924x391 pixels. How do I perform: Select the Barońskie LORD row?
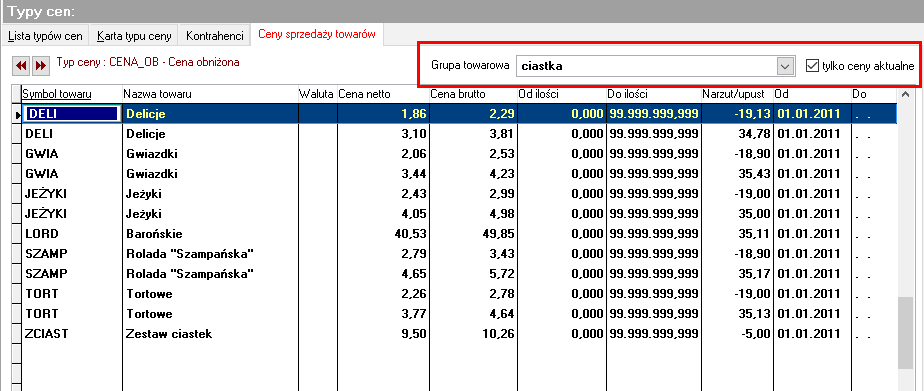pyautogui.click(x=454, y=234)
